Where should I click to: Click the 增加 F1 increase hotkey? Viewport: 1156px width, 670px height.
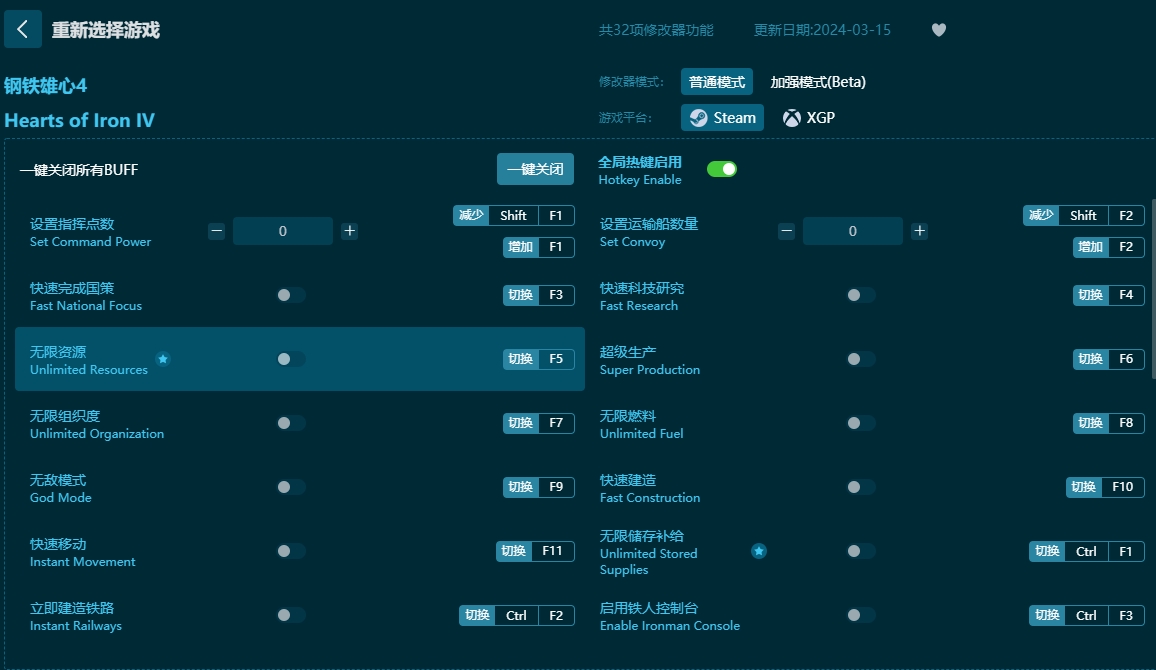pos(538,247)
